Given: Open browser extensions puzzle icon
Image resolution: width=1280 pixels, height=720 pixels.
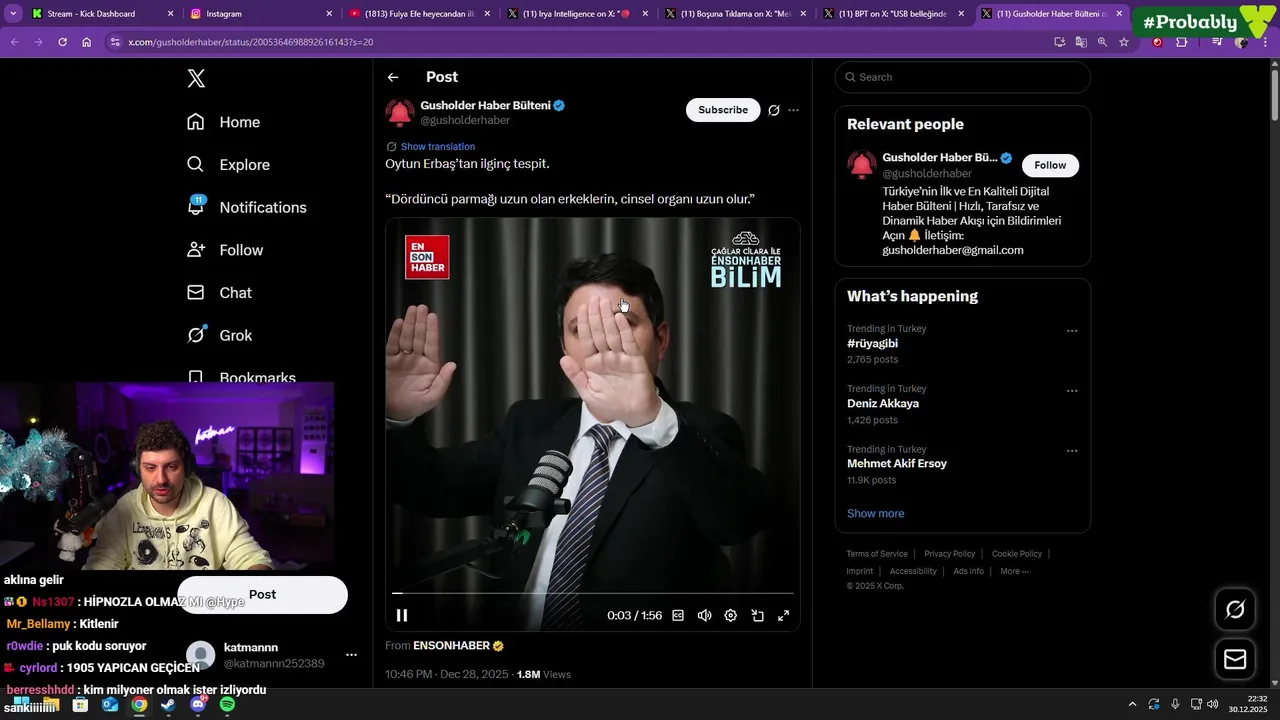Looking at the screenshot, I should pyautogui.click(x=1182, y=42).
